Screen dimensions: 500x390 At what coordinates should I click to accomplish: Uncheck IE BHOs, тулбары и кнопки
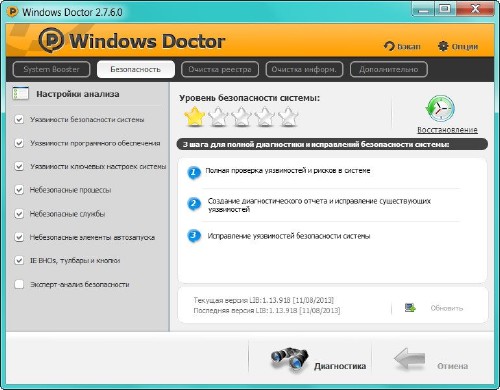coord(19,260)
